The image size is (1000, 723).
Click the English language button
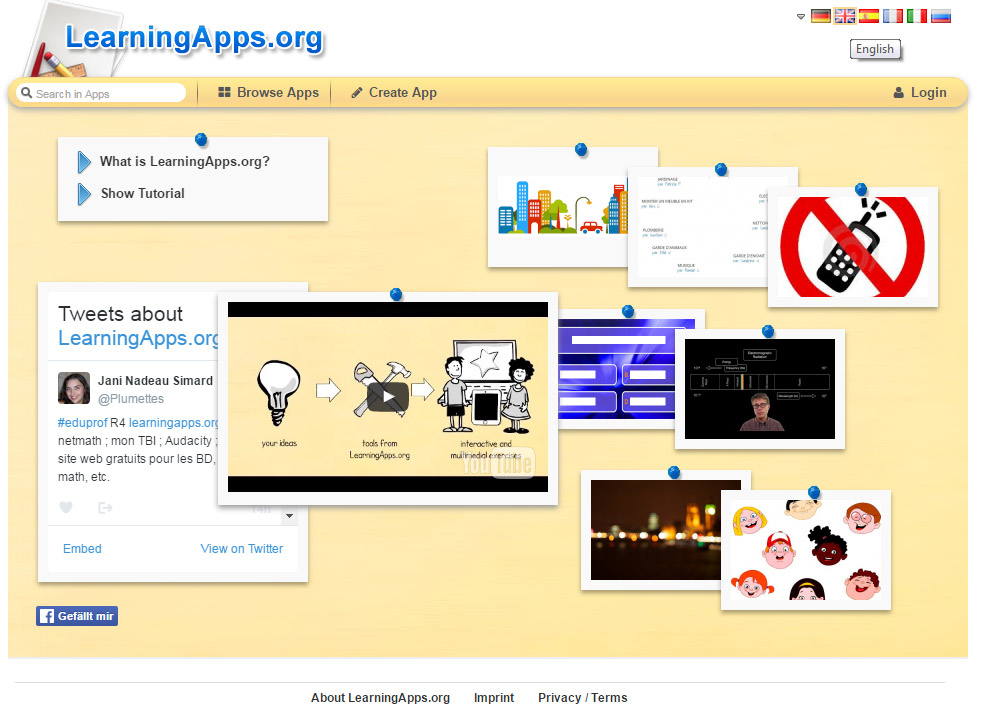pyautogui.click(x=875, y=49)
